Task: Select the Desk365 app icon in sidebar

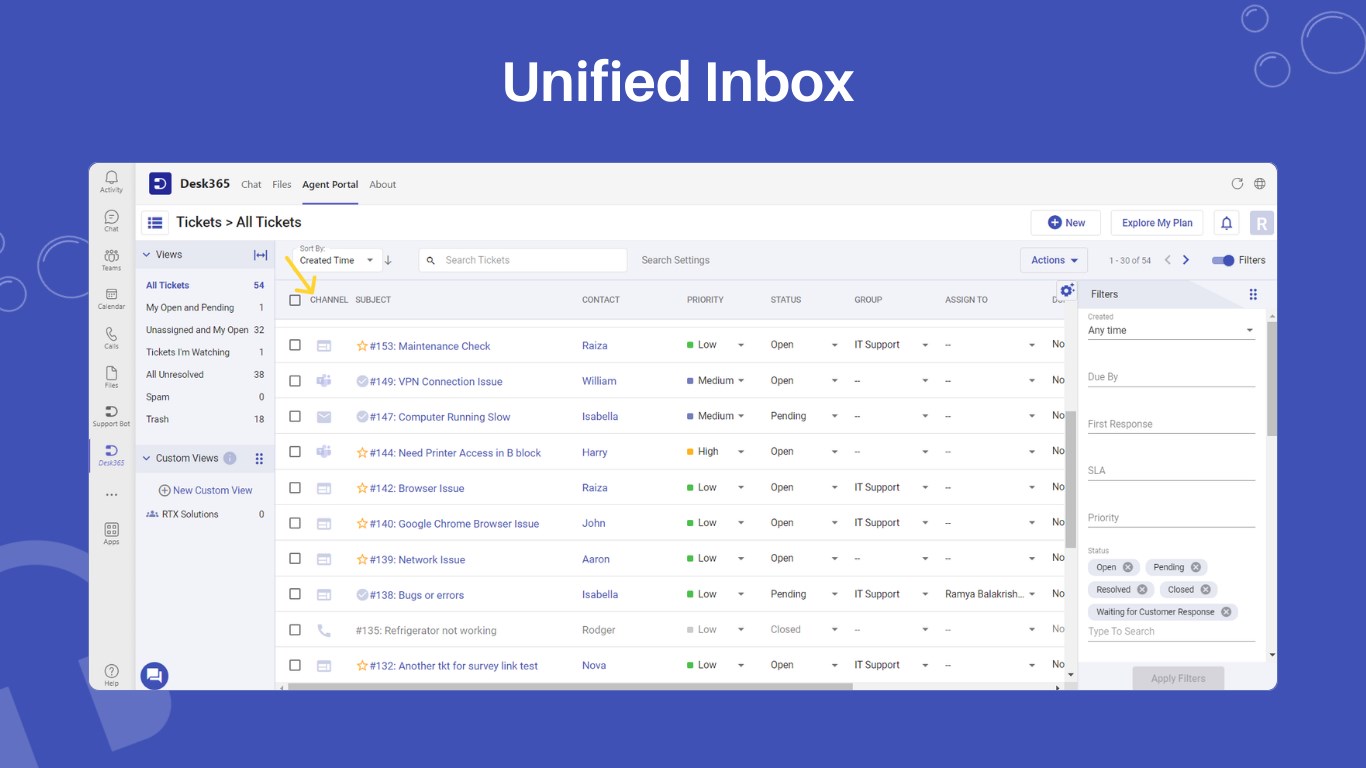Action: [111, 455]
